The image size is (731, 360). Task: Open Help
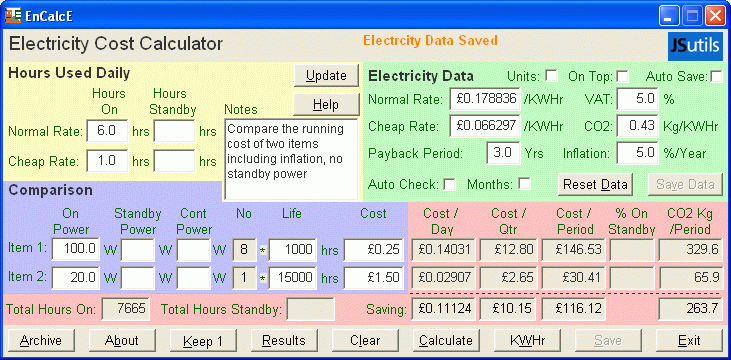pos(326,104)
